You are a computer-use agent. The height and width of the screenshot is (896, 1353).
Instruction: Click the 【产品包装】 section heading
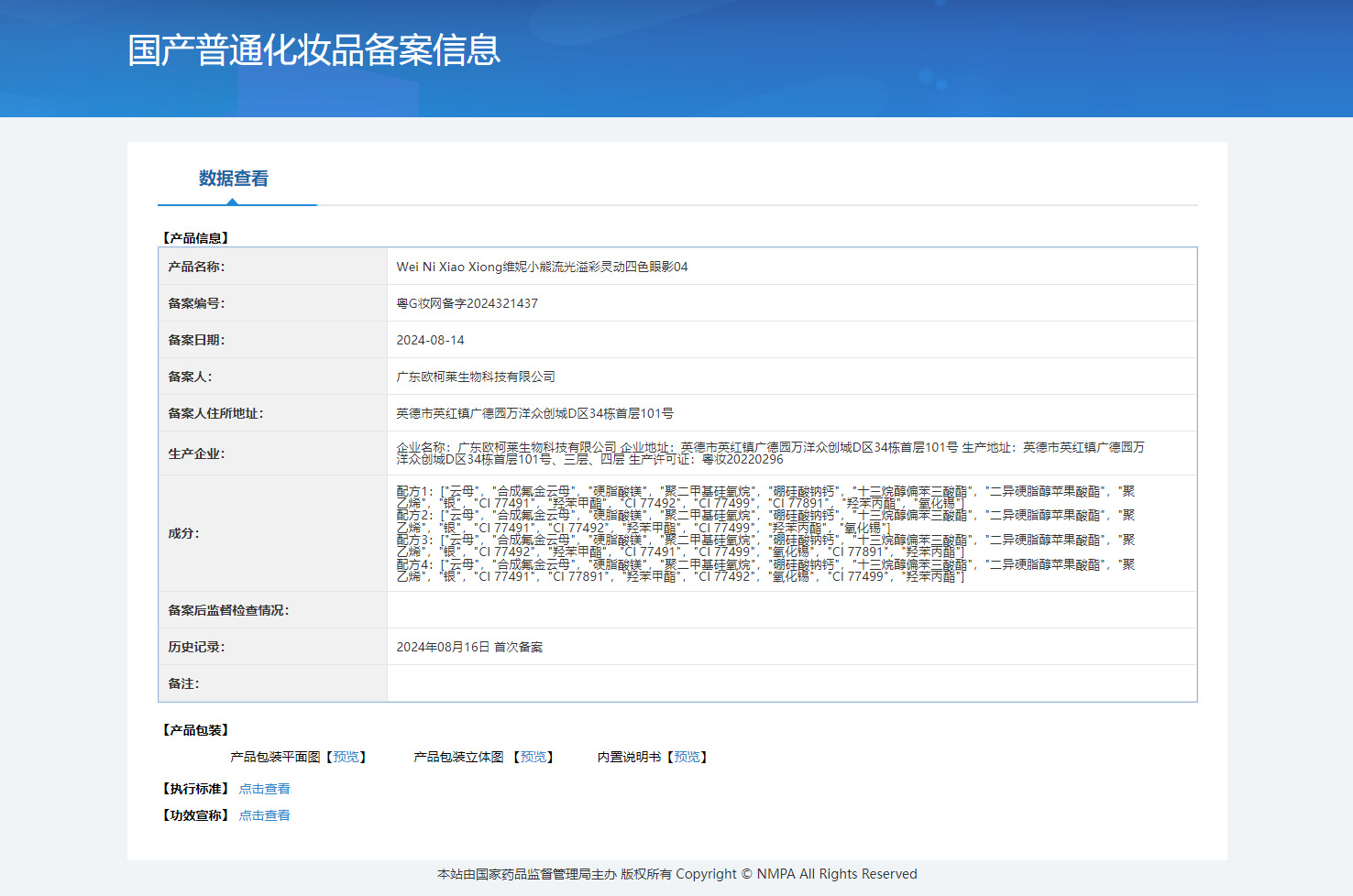pos(195,730)
